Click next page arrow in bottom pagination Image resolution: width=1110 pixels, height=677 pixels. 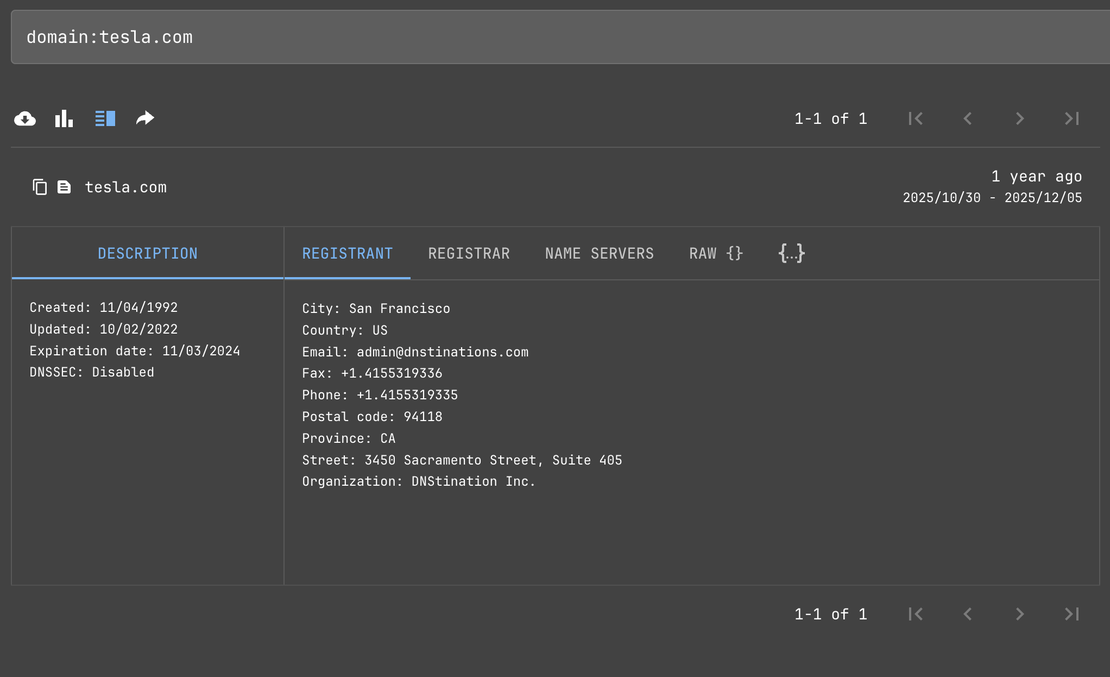[x=1019, y=614]
